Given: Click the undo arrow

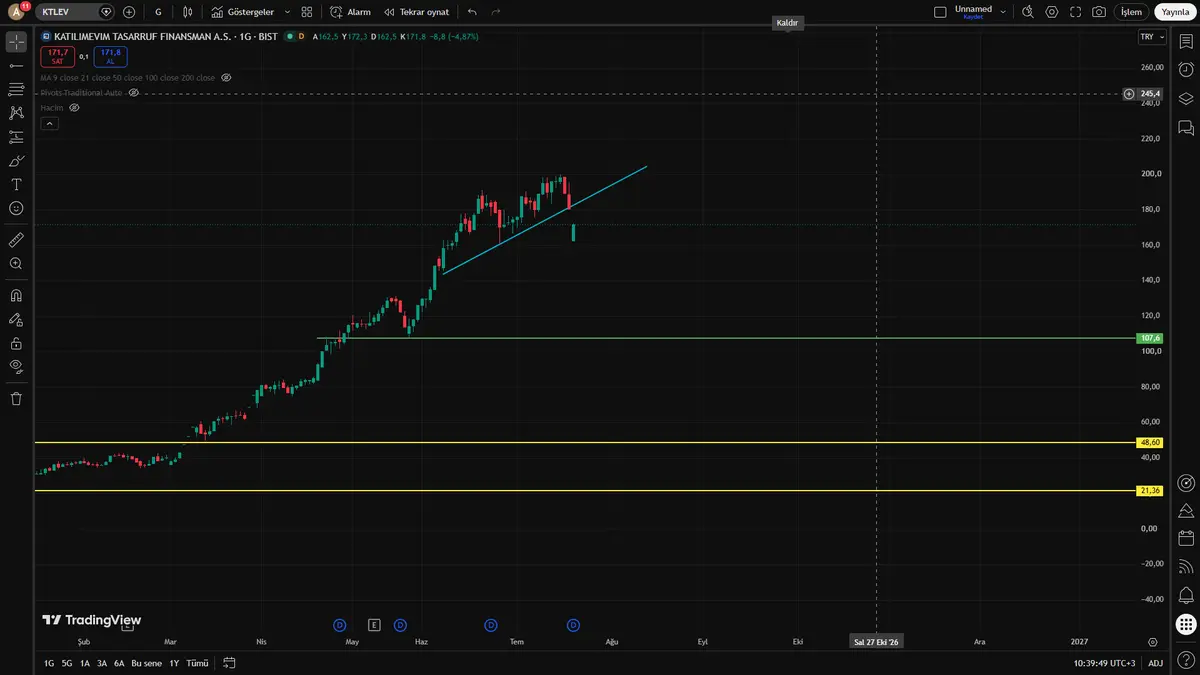Looking at the screenshot, I should tap(472, 12).
